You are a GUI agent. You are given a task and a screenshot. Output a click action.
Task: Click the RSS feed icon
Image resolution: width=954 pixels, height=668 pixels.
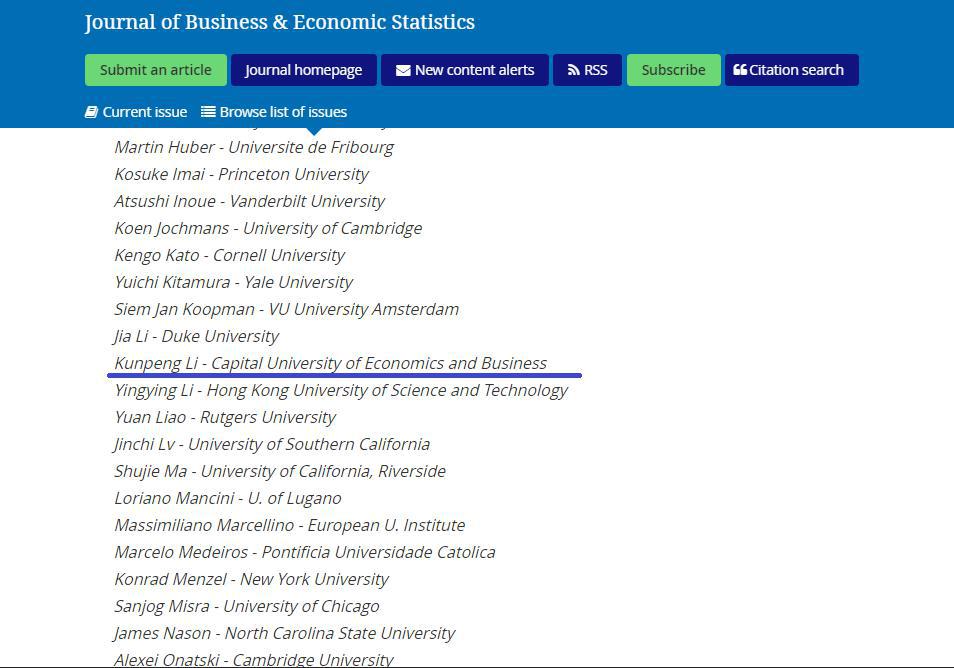tap(573, 70)
